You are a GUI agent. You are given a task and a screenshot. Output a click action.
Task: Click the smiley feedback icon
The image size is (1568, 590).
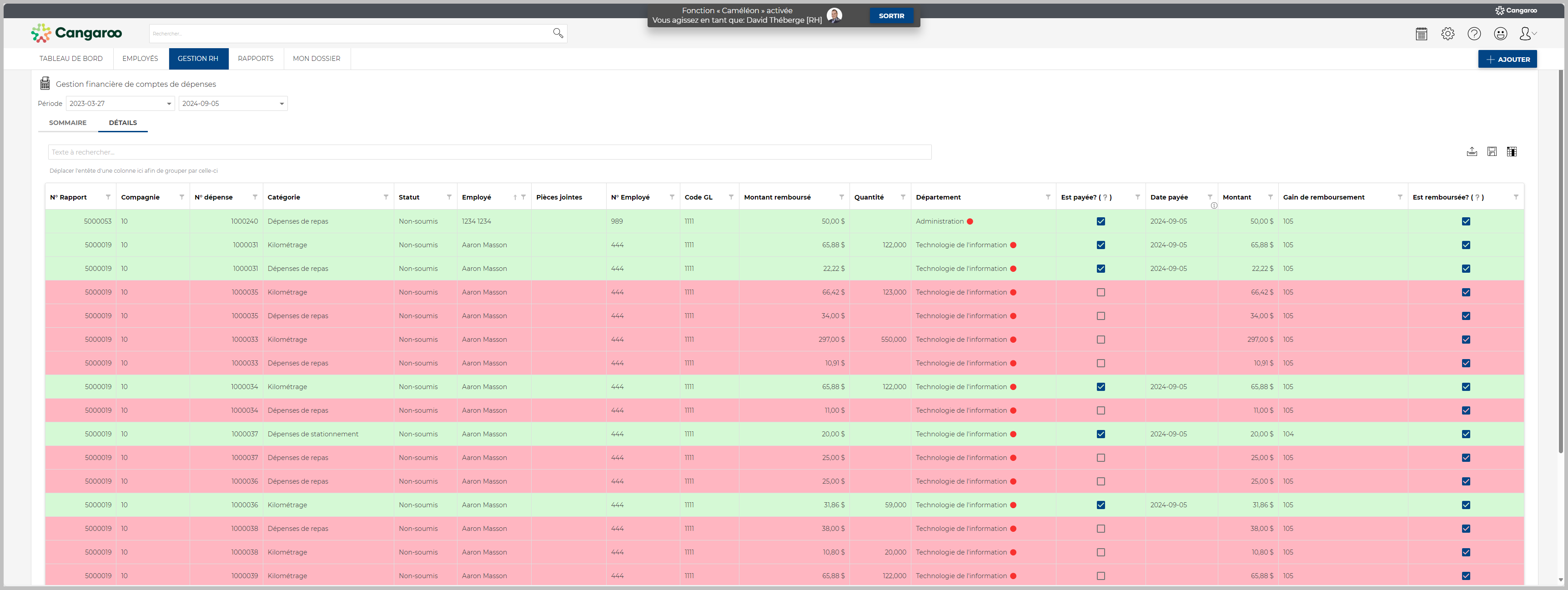(x=1500, y=34)
